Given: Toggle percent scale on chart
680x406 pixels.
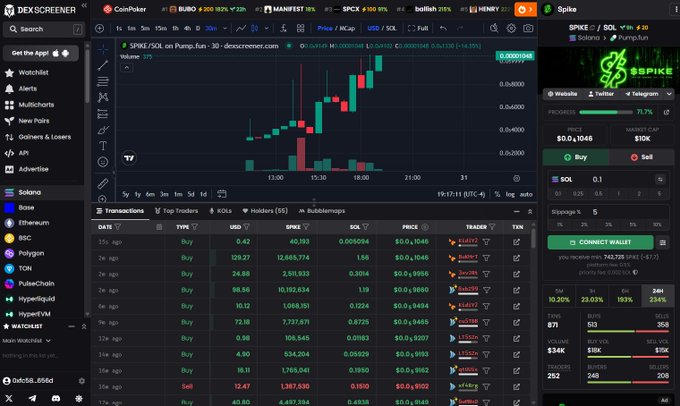Looking at the screenshot, I should [x=497, y=194].
